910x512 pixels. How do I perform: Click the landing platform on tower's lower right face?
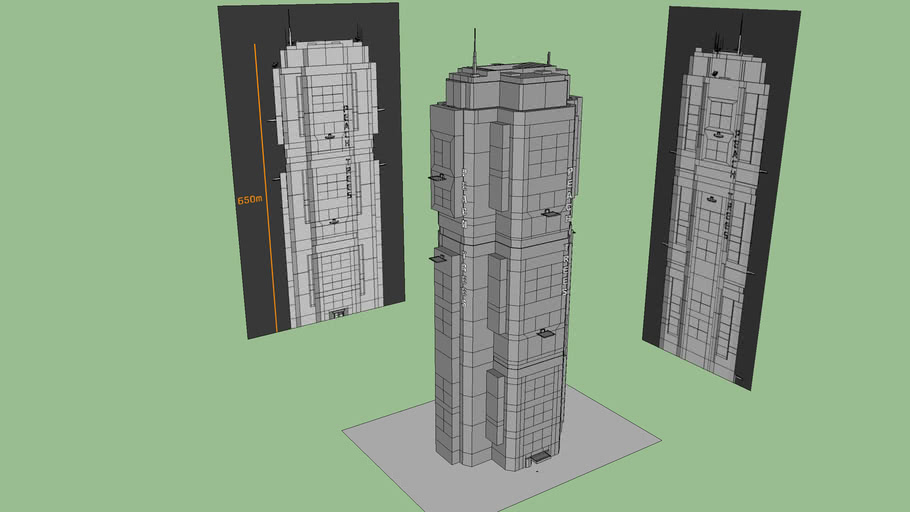(545, 332)
